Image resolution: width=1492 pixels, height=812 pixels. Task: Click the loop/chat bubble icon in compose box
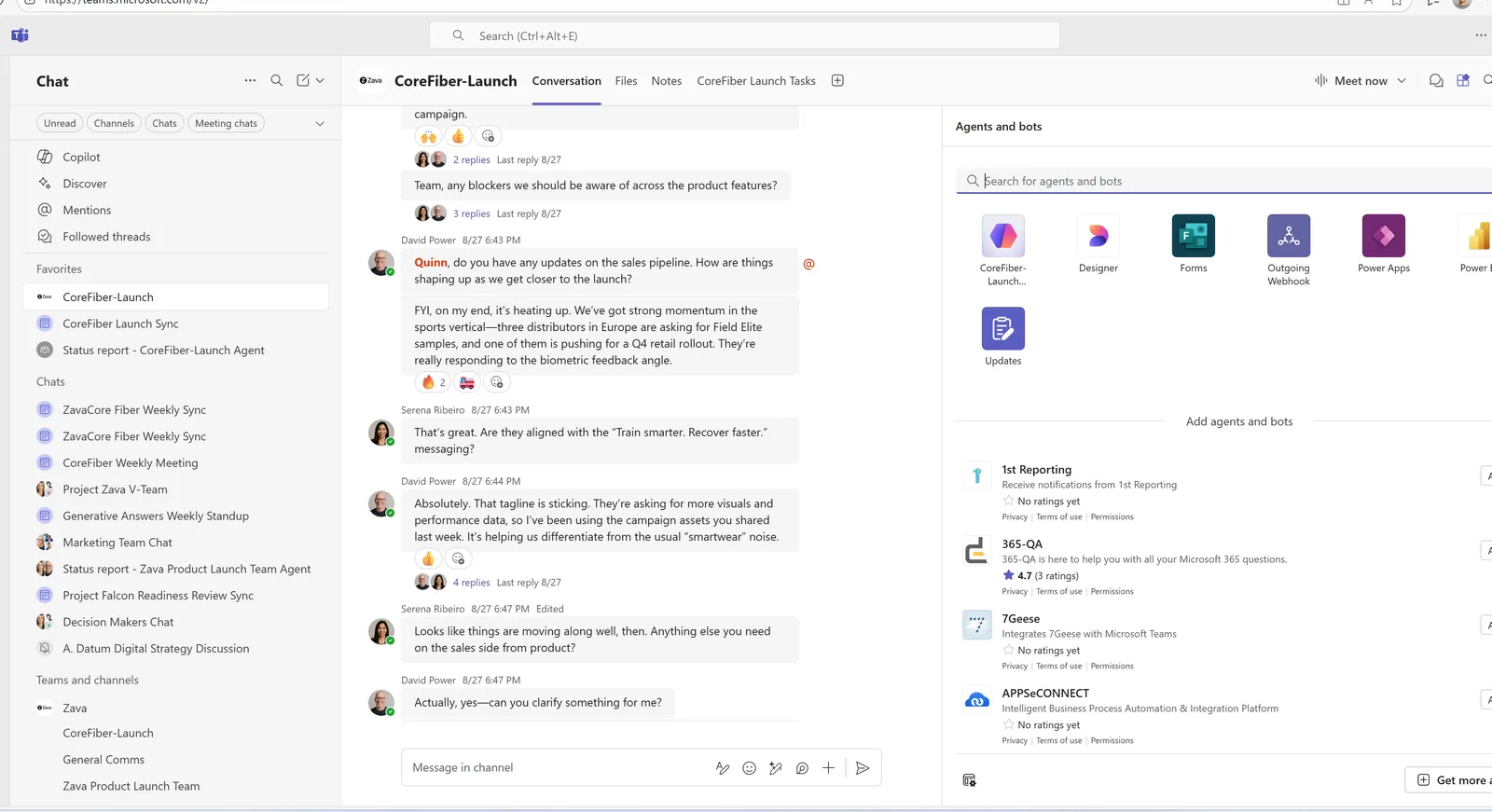[802, 768]
